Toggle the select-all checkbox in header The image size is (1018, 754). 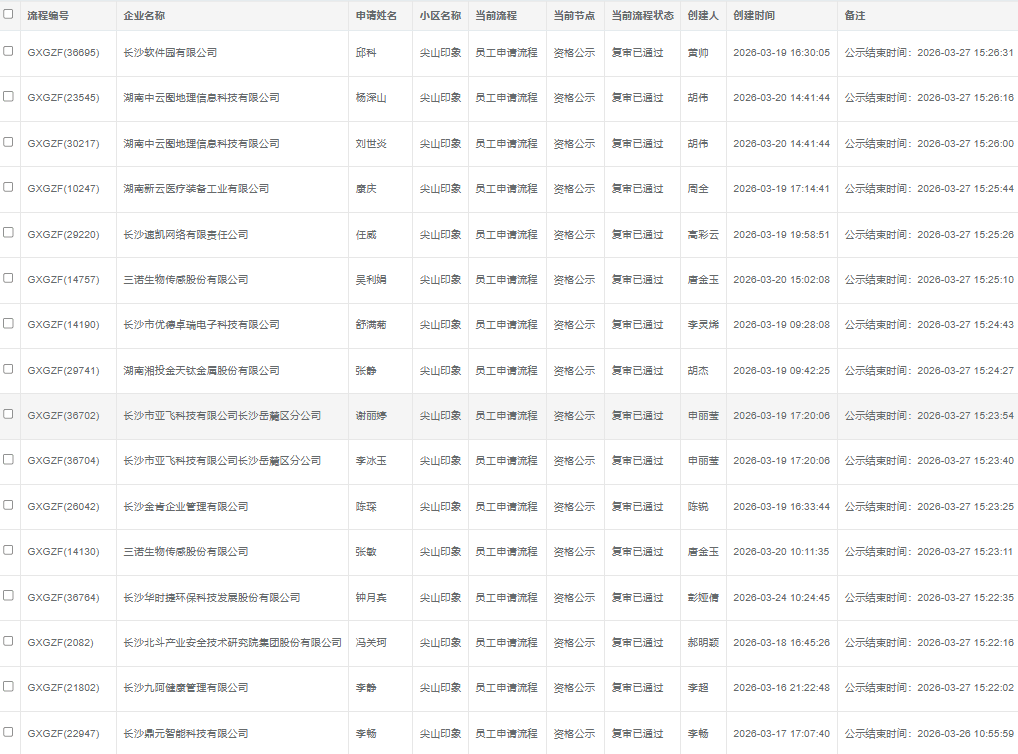point(8,14)
